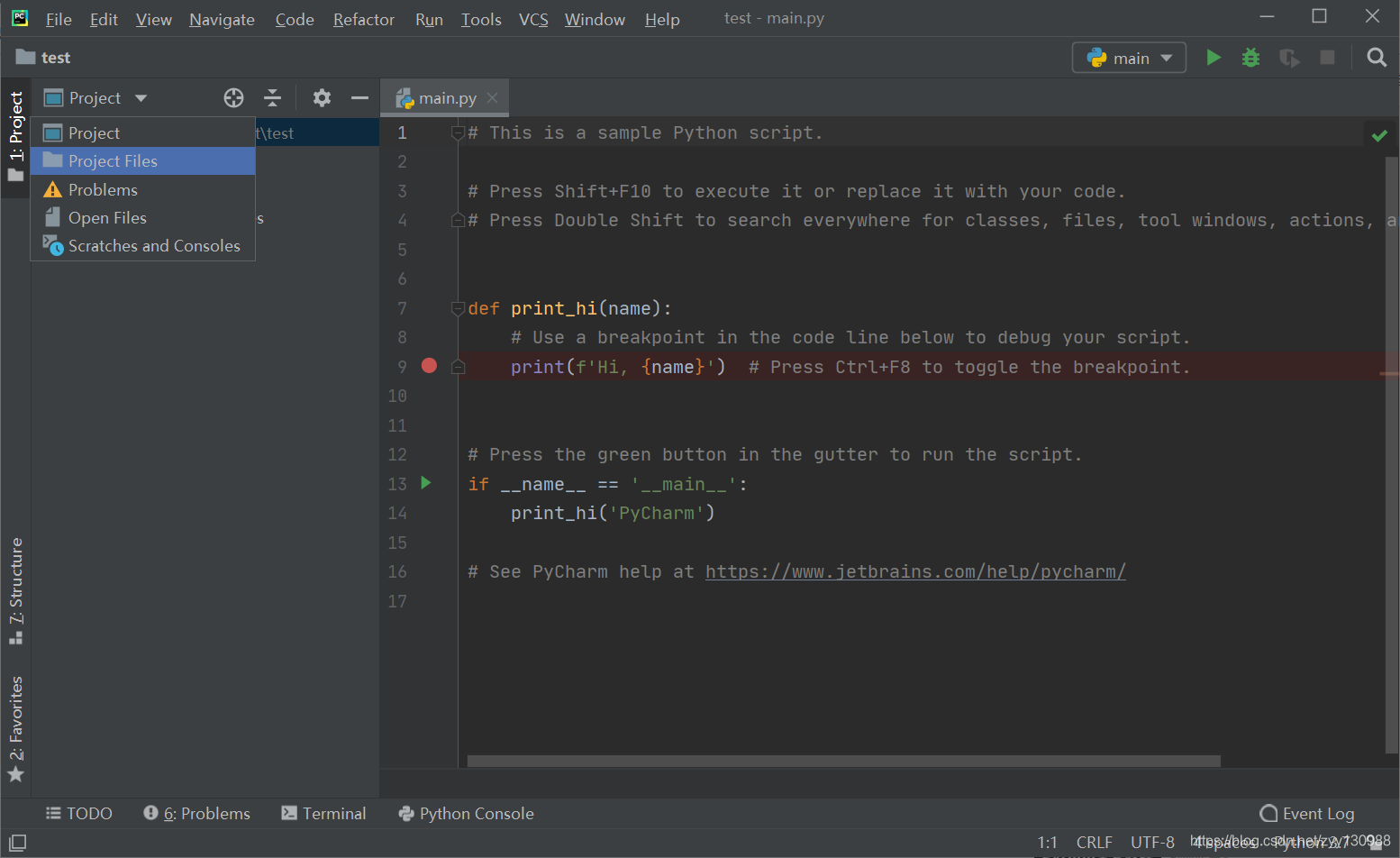Viewport: 1400px width, 858px height.
Task: Open the Navigate menu
Action: 222,19
